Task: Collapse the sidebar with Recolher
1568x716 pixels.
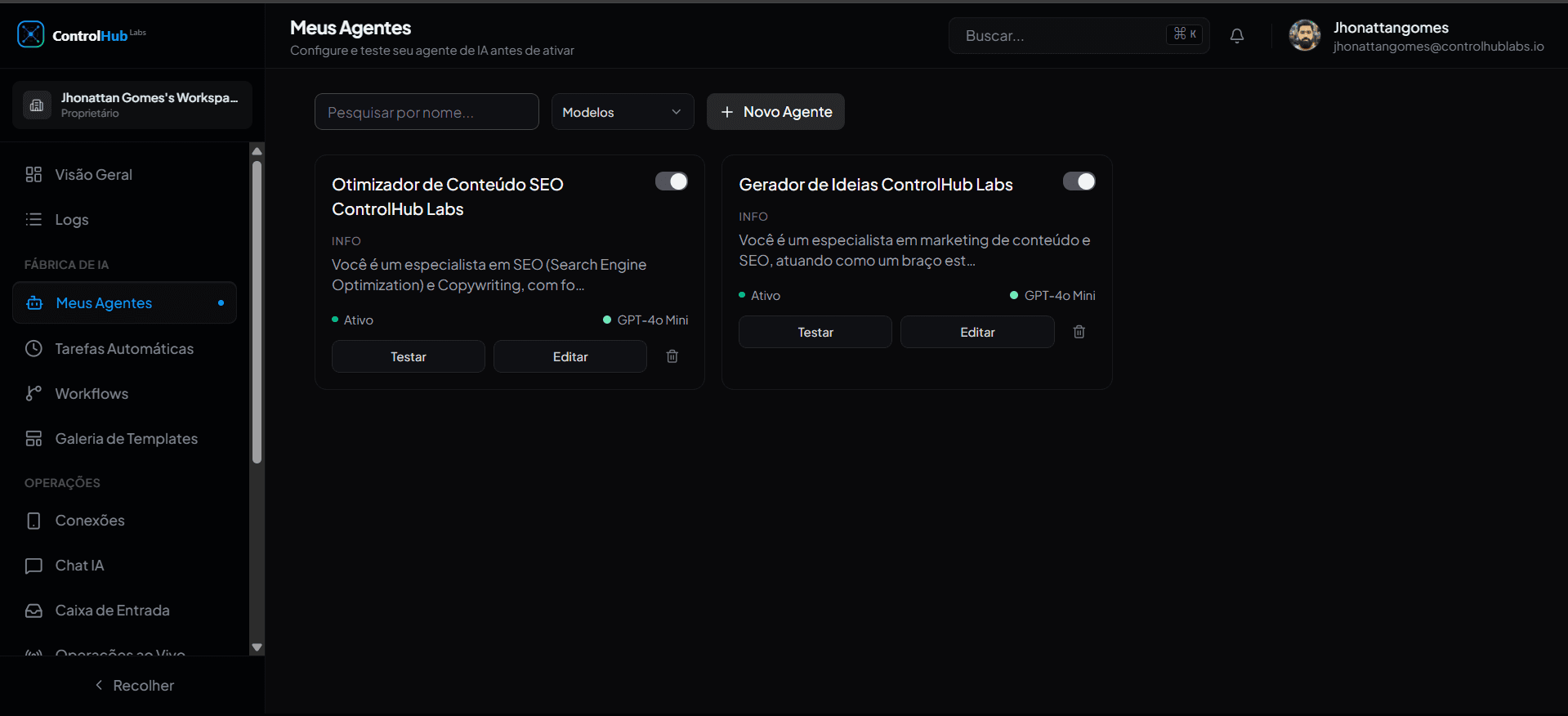Action: coord(132,685)
